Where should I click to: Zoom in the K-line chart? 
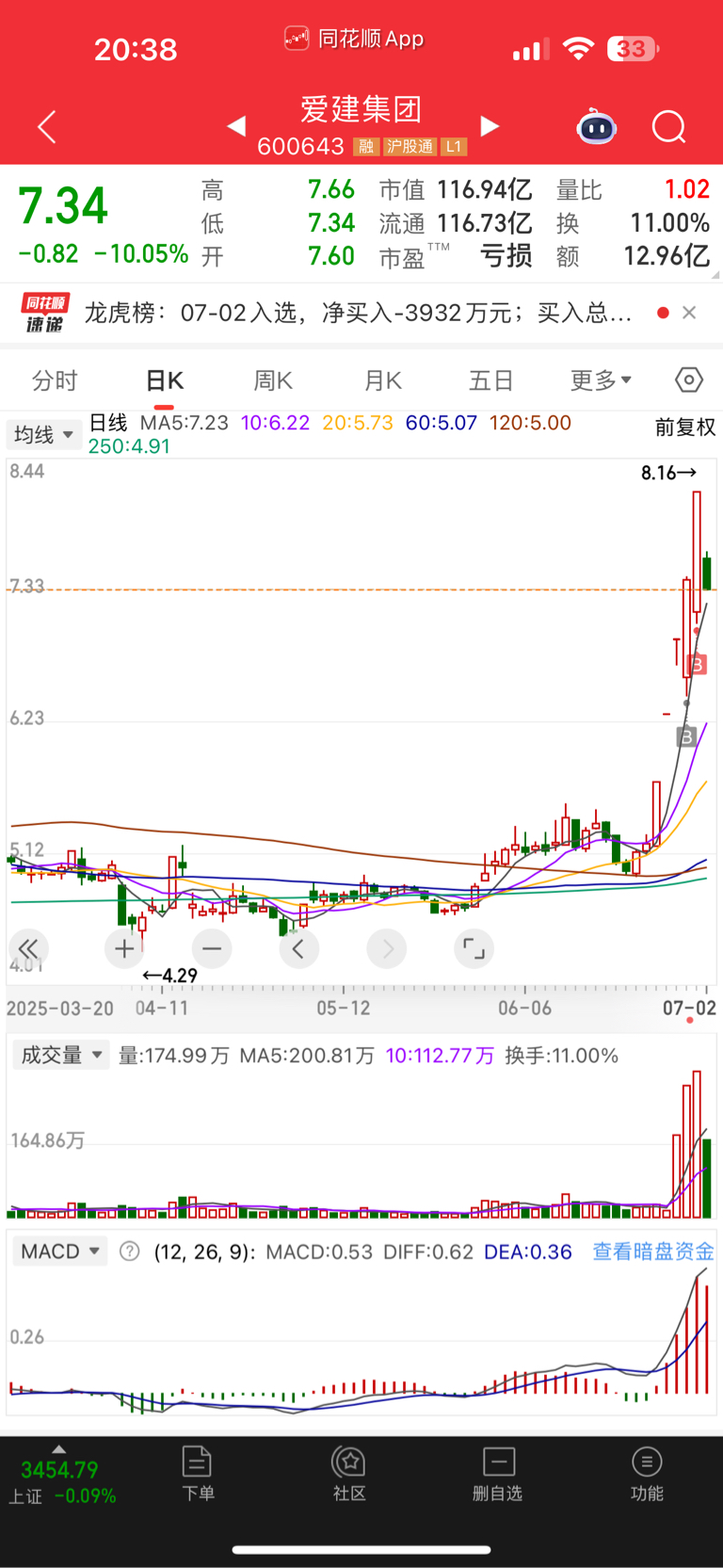(124, 948)
